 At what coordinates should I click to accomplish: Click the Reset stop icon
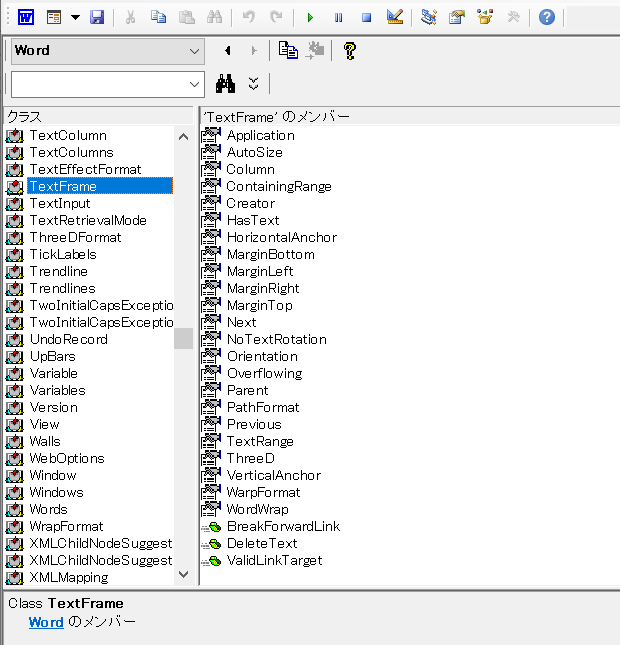pyautogui.click(x=366, y=17)
